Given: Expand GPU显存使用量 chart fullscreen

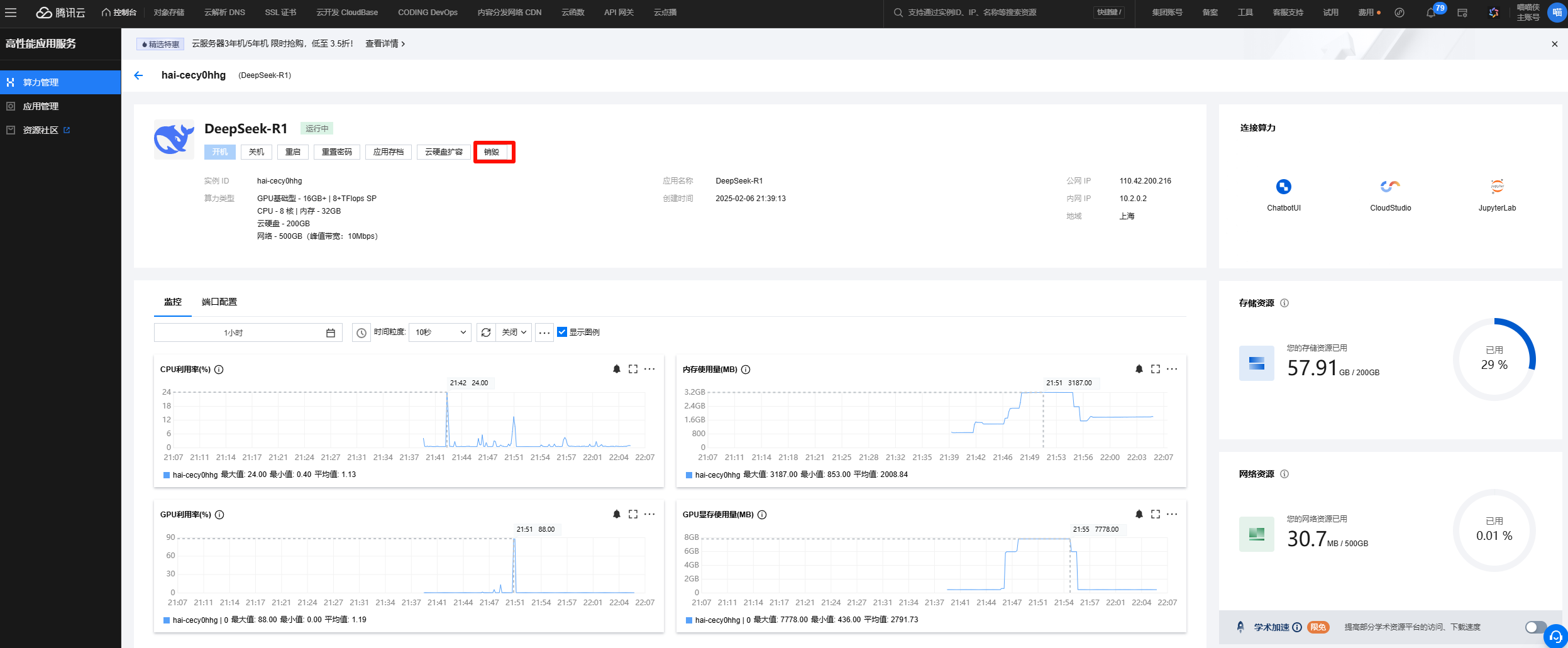Looking at the screenshot, I should [1156, 514].
